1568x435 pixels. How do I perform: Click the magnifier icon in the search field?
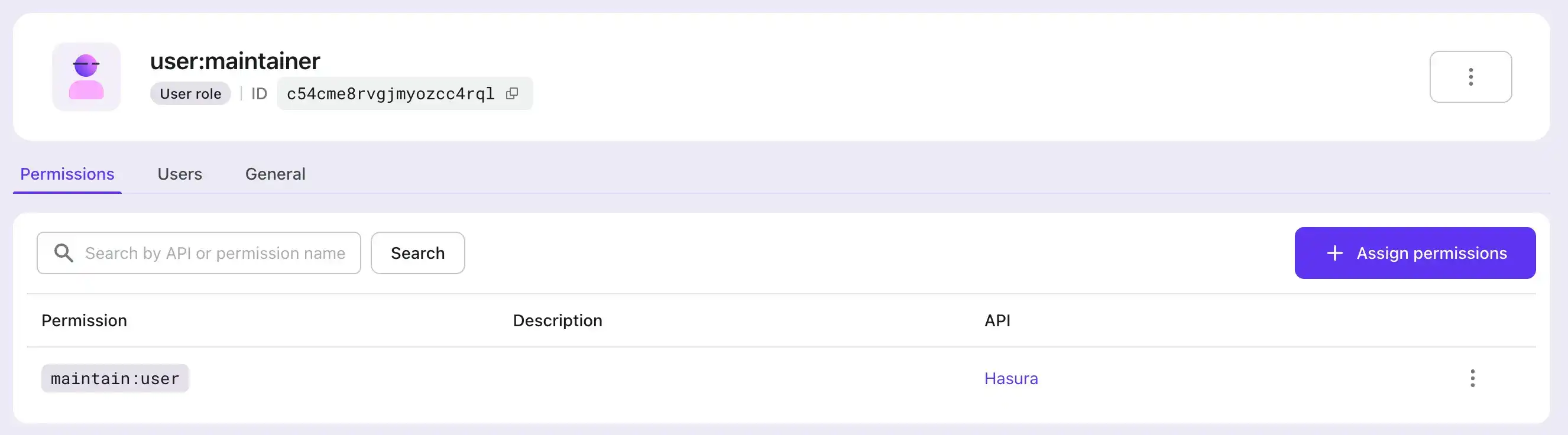click(x=64, y=253)
